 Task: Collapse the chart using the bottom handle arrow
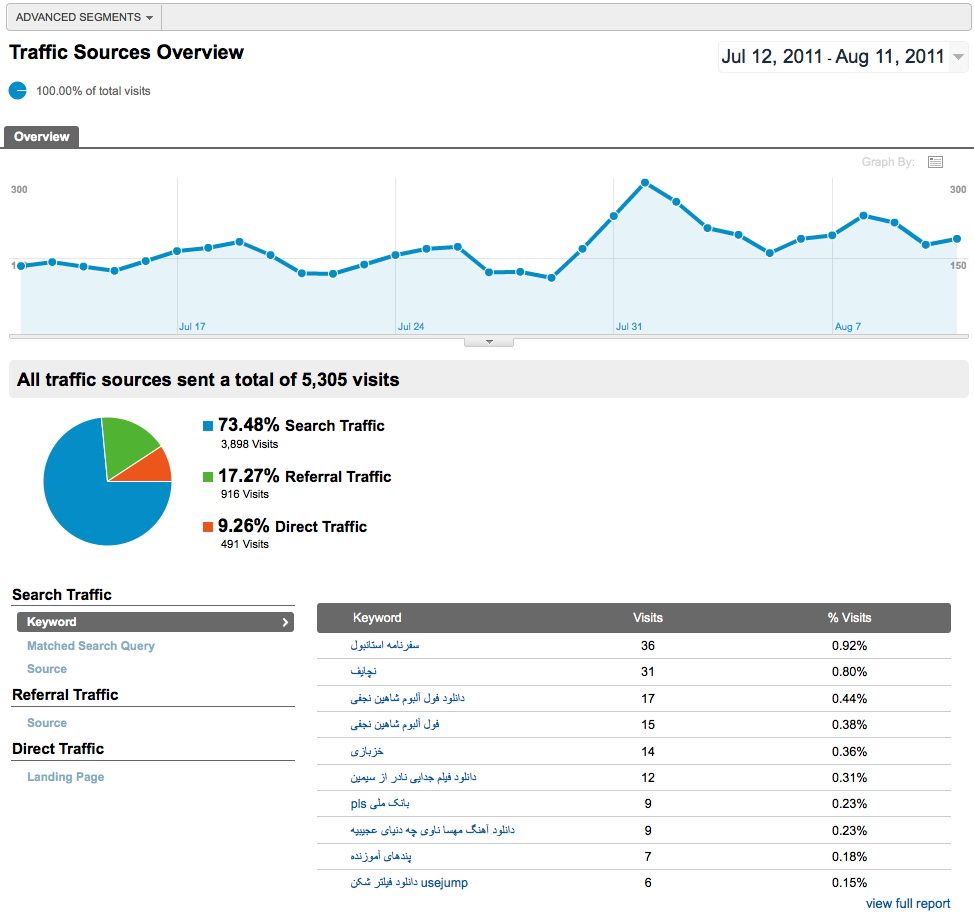coord(489,342)
